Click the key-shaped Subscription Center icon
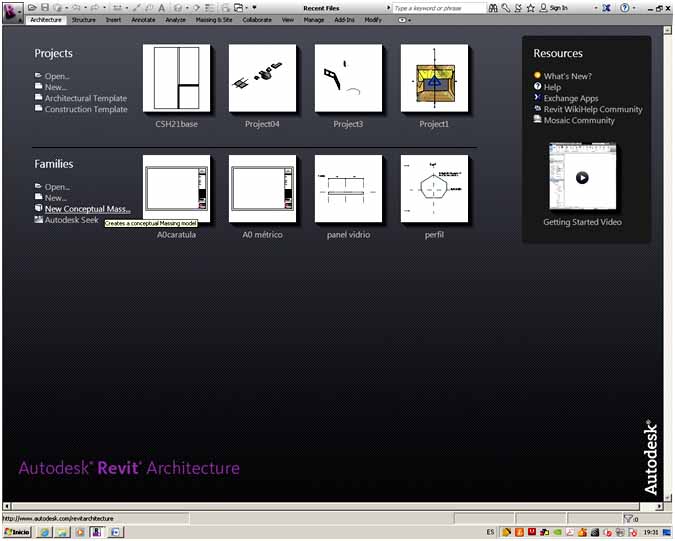 506,8
